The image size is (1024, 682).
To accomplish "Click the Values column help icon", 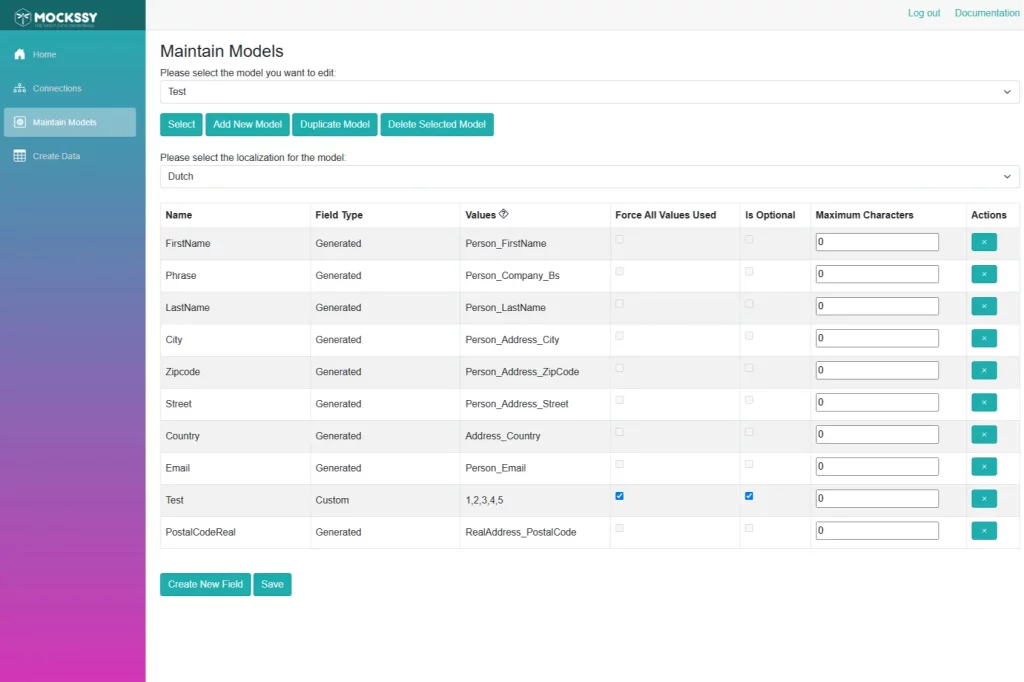I will (504, 214).
